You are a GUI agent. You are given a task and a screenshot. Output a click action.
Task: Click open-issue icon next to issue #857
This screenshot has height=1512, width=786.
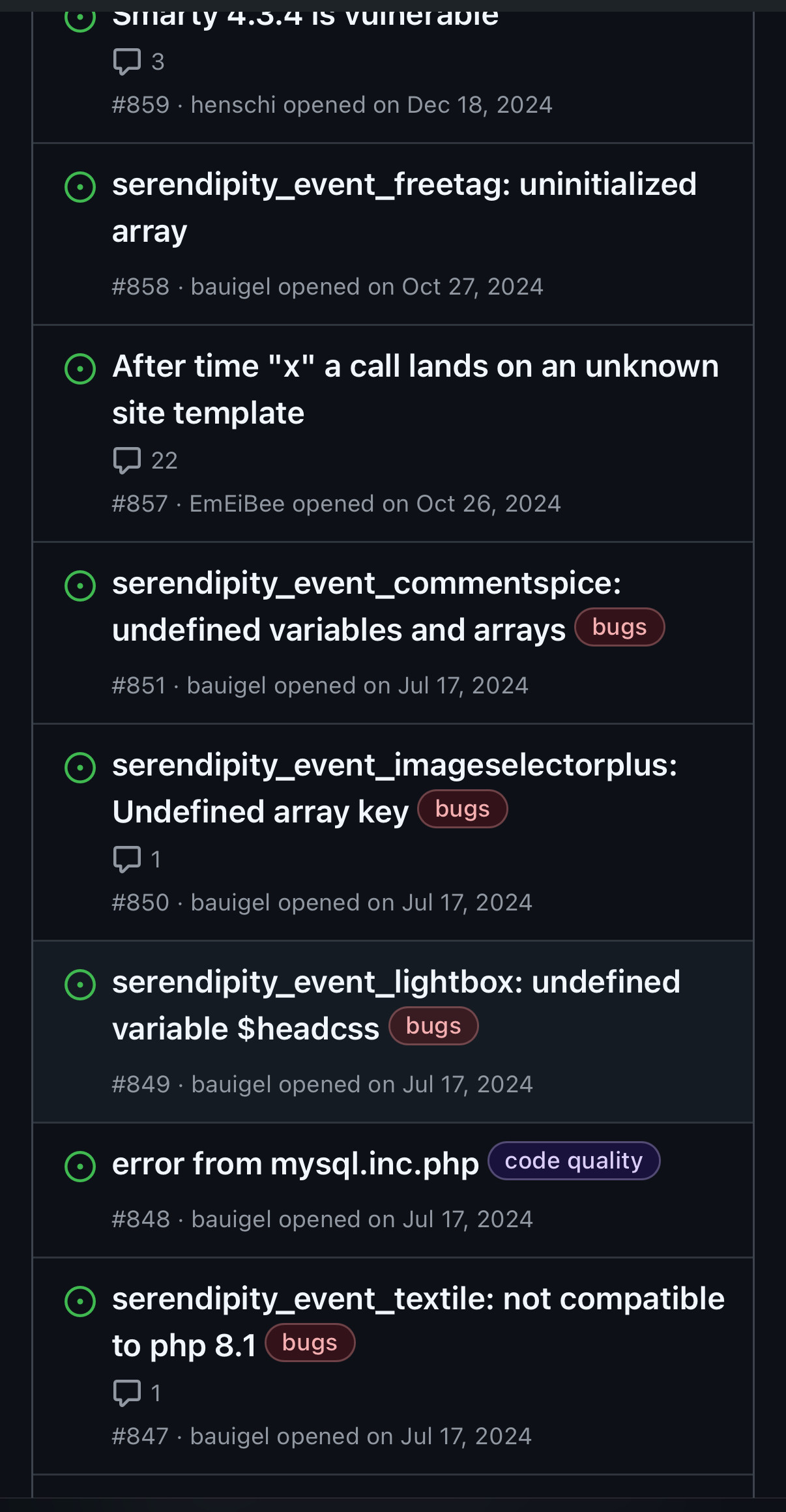[x=80, y=369]
